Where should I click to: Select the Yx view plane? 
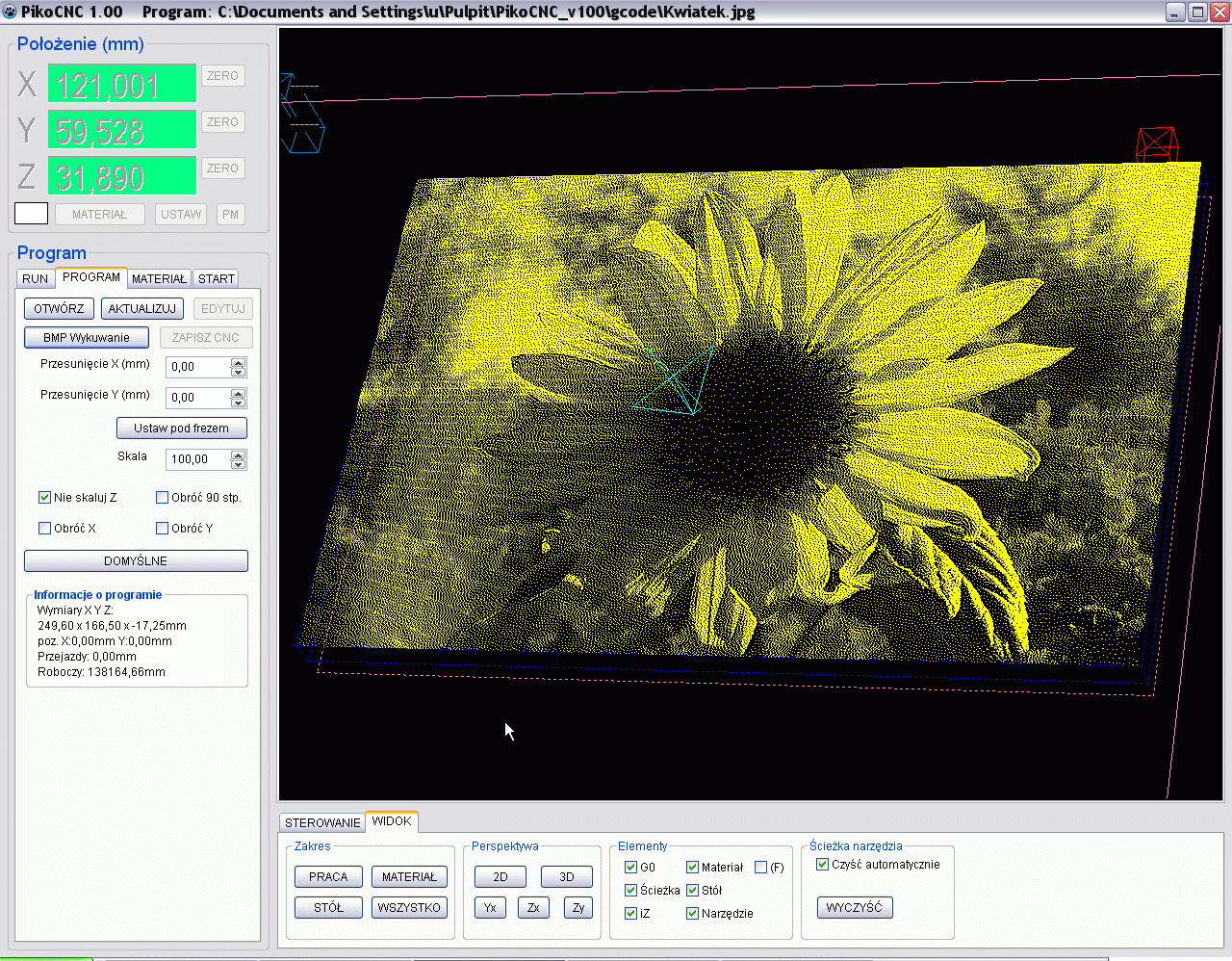coord(490,908)
